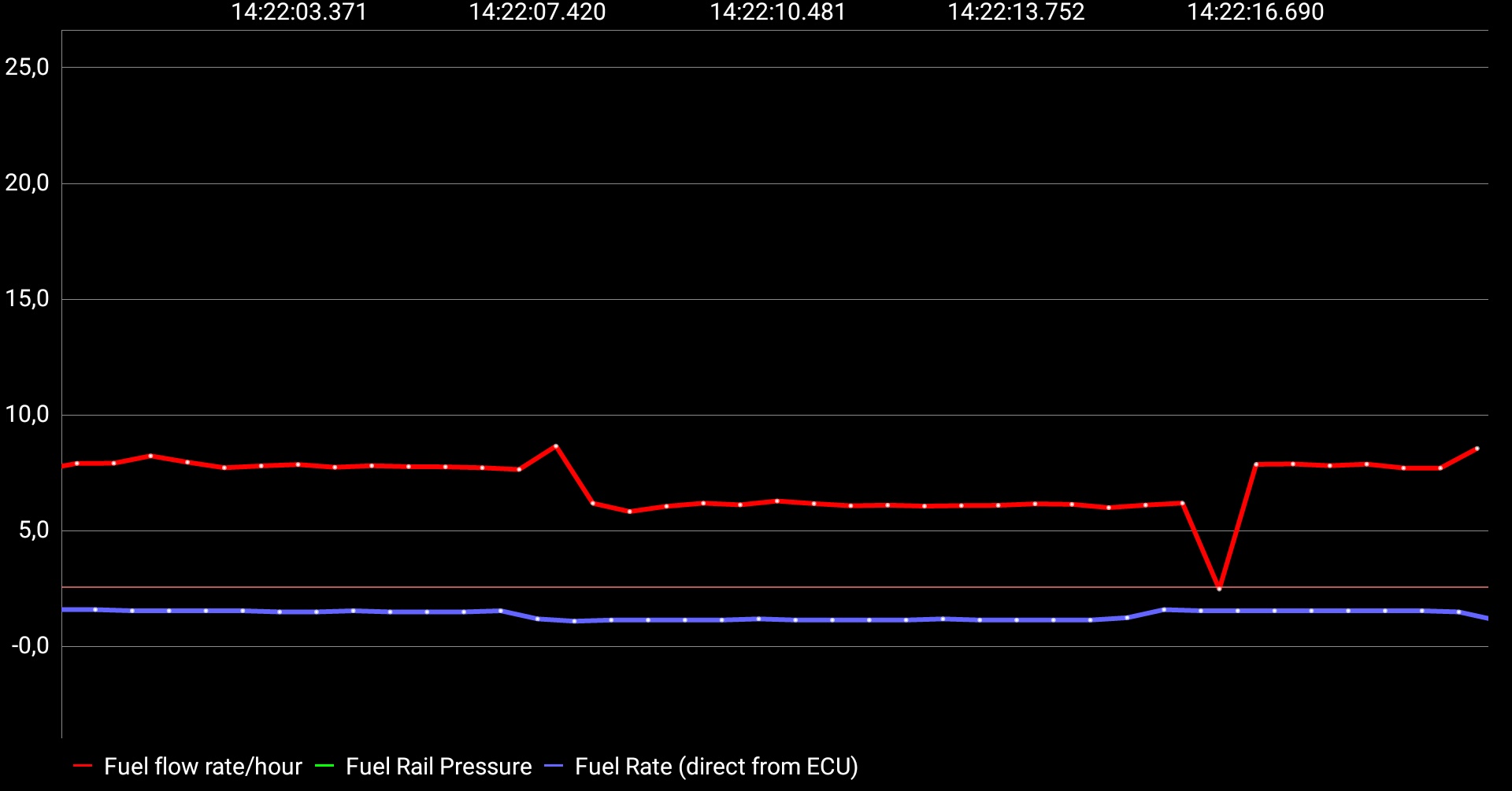Toggle the Fuel Rail Pressure legend label

pyautogui.click(x=439, y=767)
